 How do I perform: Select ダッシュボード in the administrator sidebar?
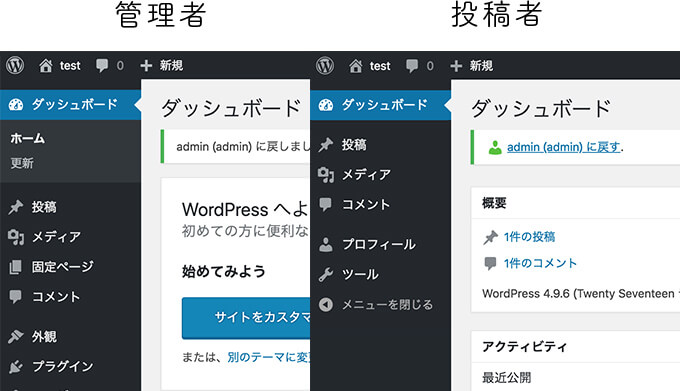pyautogui.click(x=70, y=104)
